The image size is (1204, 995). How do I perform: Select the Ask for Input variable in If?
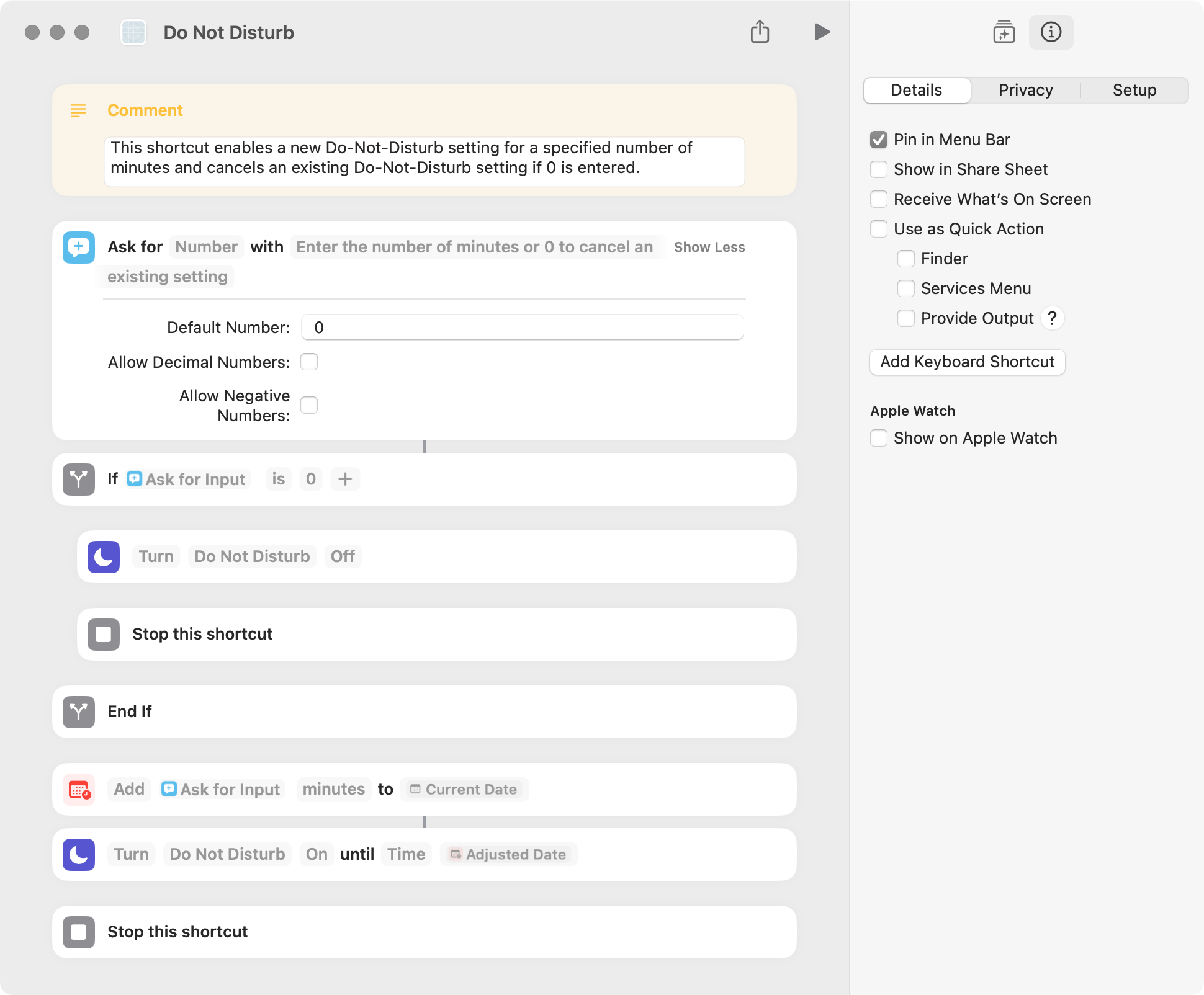click(x=187, y=479)
